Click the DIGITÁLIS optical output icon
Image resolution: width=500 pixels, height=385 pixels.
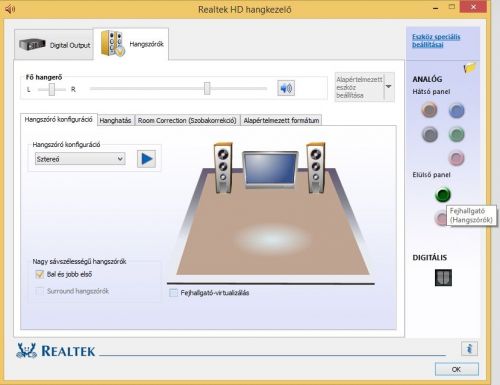443,277
